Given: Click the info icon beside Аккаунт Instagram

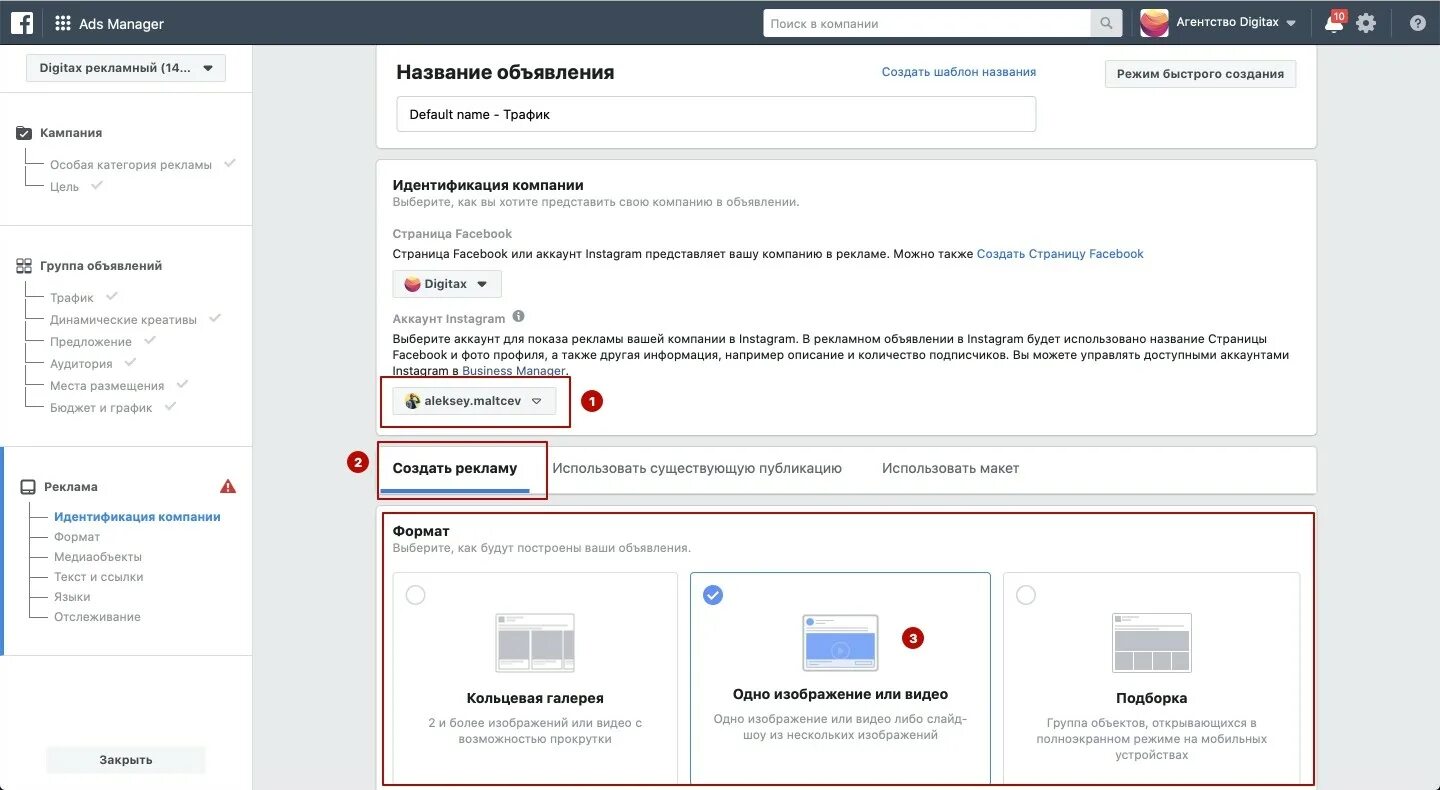Looking at the screenshot, I should tap(518, 317).
